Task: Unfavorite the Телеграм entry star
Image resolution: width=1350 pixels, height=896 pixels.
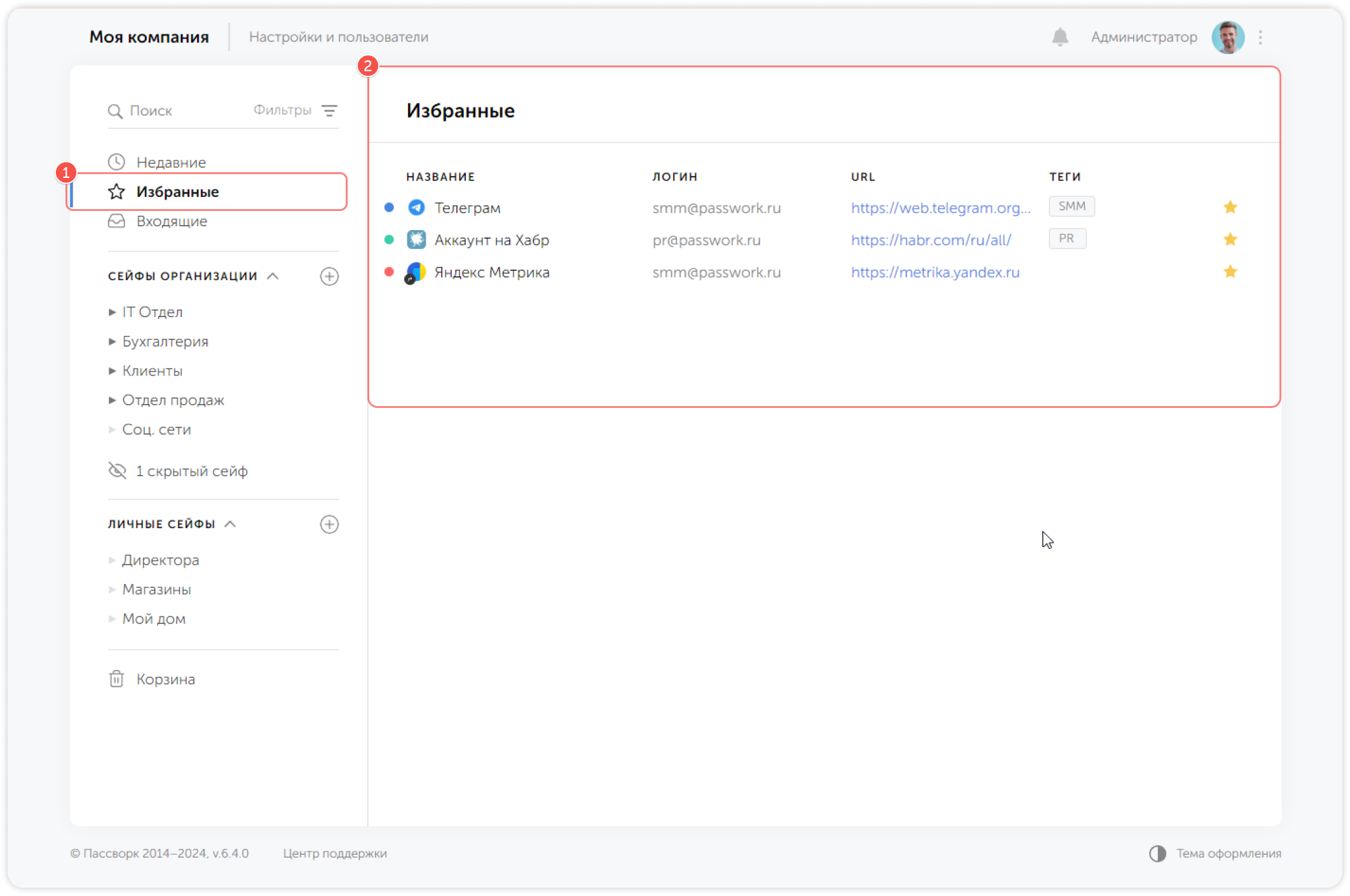Action: click(x=1230, y=207)
